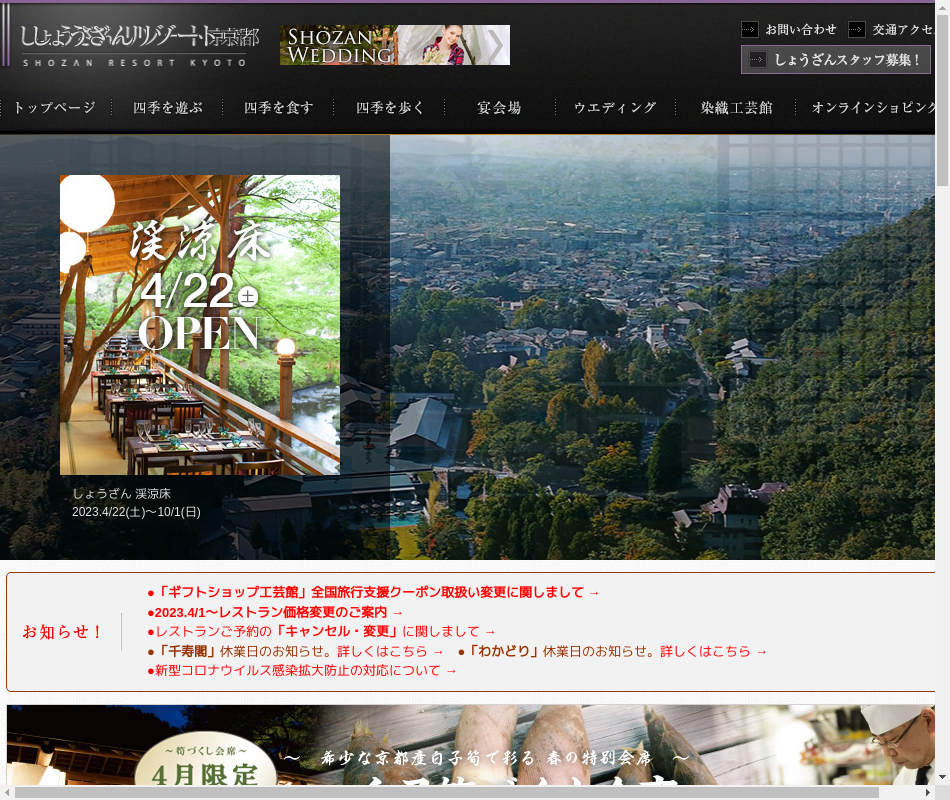The height and width of the screenshot is (800, 950).
Task: Click the arrow icon beside お問い合わせ
Action: 750,30
